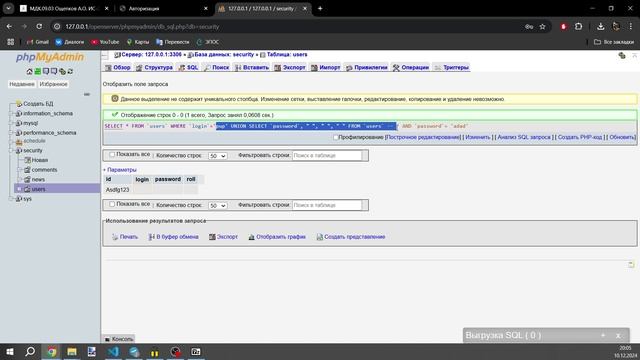
Task: Click the 'Анализ SQL запроса' link
Action: (524, 138)
